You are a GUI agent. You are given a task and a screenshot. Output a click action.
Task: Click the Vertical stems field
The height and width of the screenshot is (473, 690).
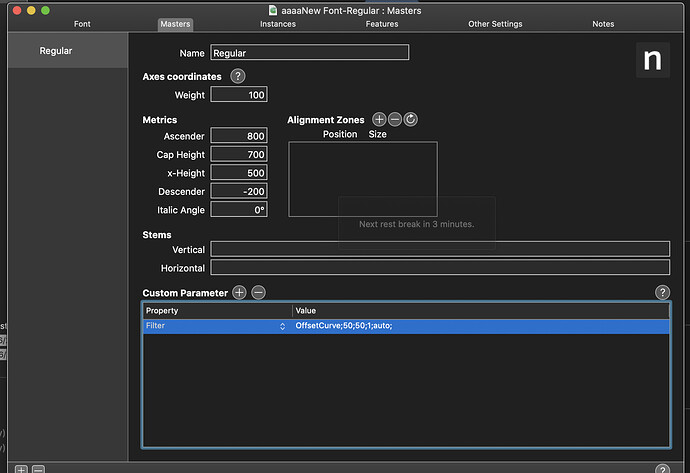440,249
